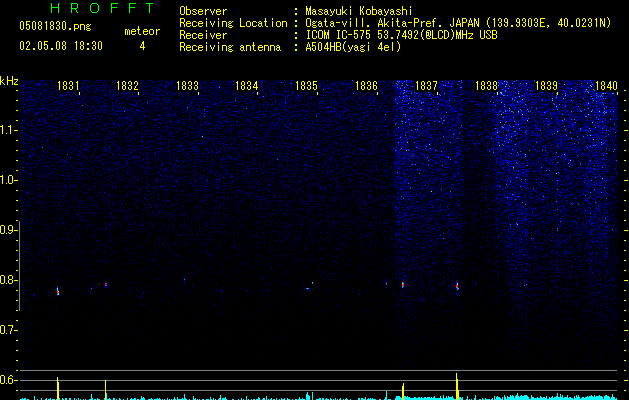This screenshot has height=400, width=629.
Task: Click the 0.7 frequency axis label
Action: coord(8,330)
